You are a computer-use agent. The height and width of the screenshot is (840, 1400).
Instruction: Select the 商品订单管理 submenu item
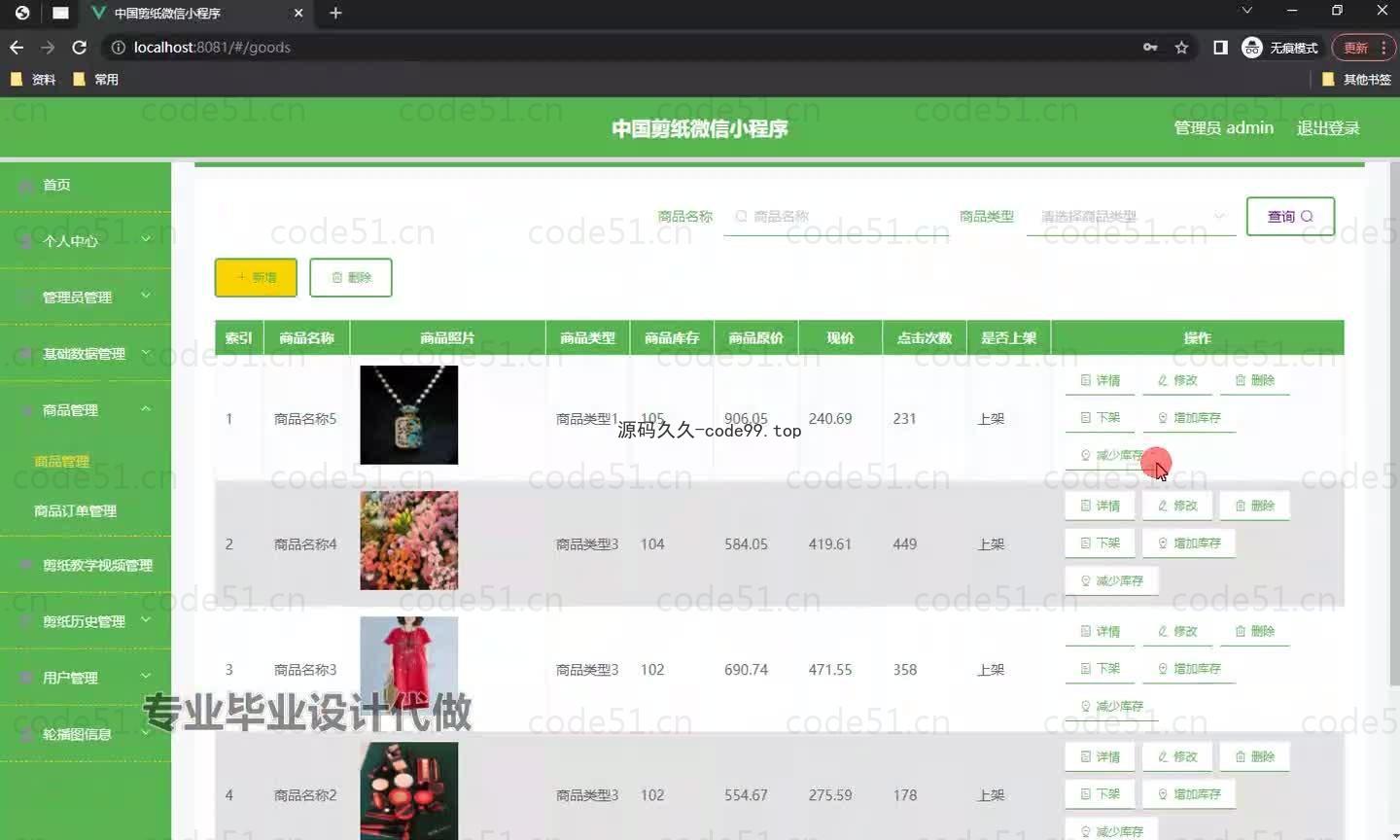(75, 510)
